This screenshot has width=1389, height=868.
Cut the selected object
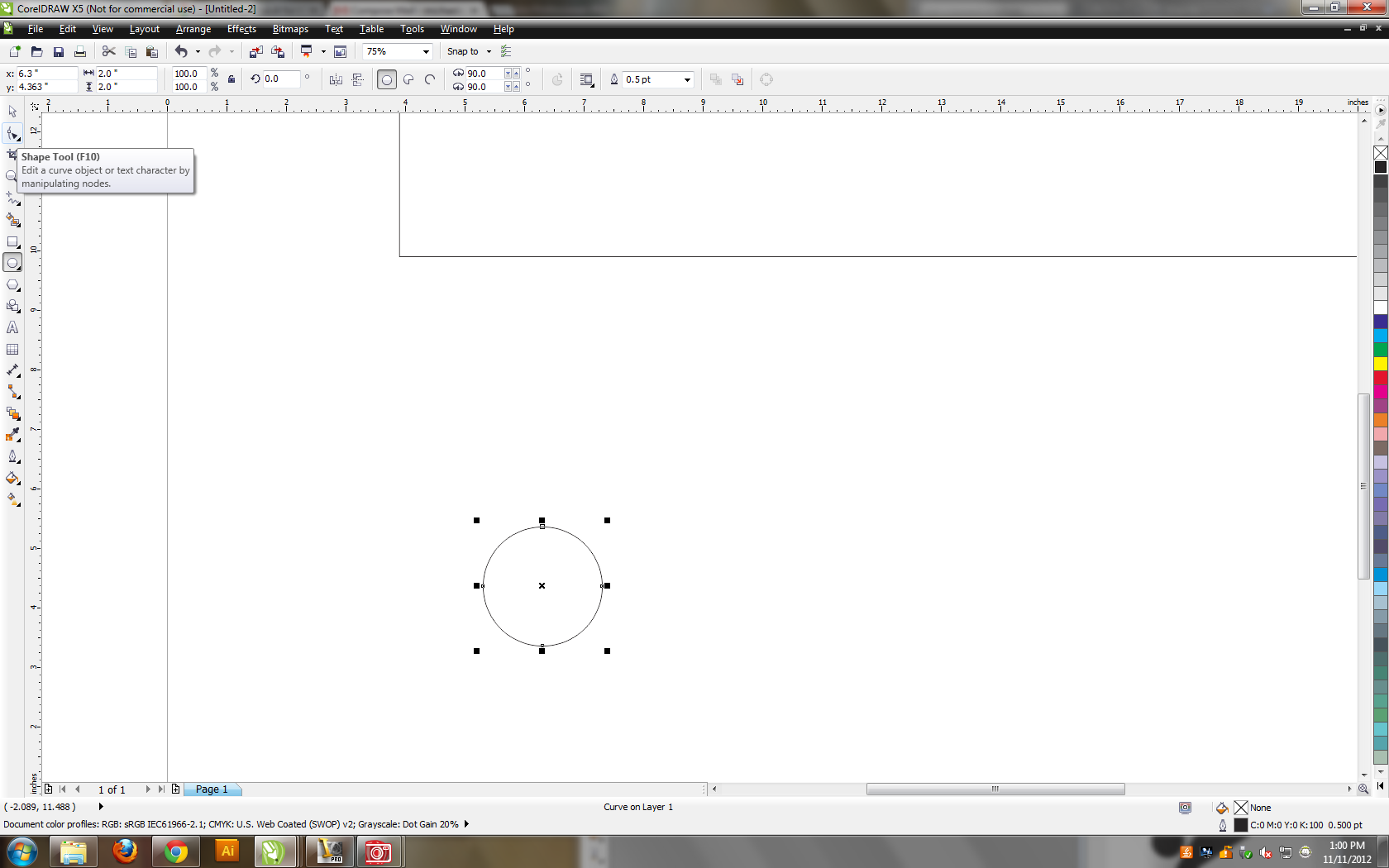(108, 51)
